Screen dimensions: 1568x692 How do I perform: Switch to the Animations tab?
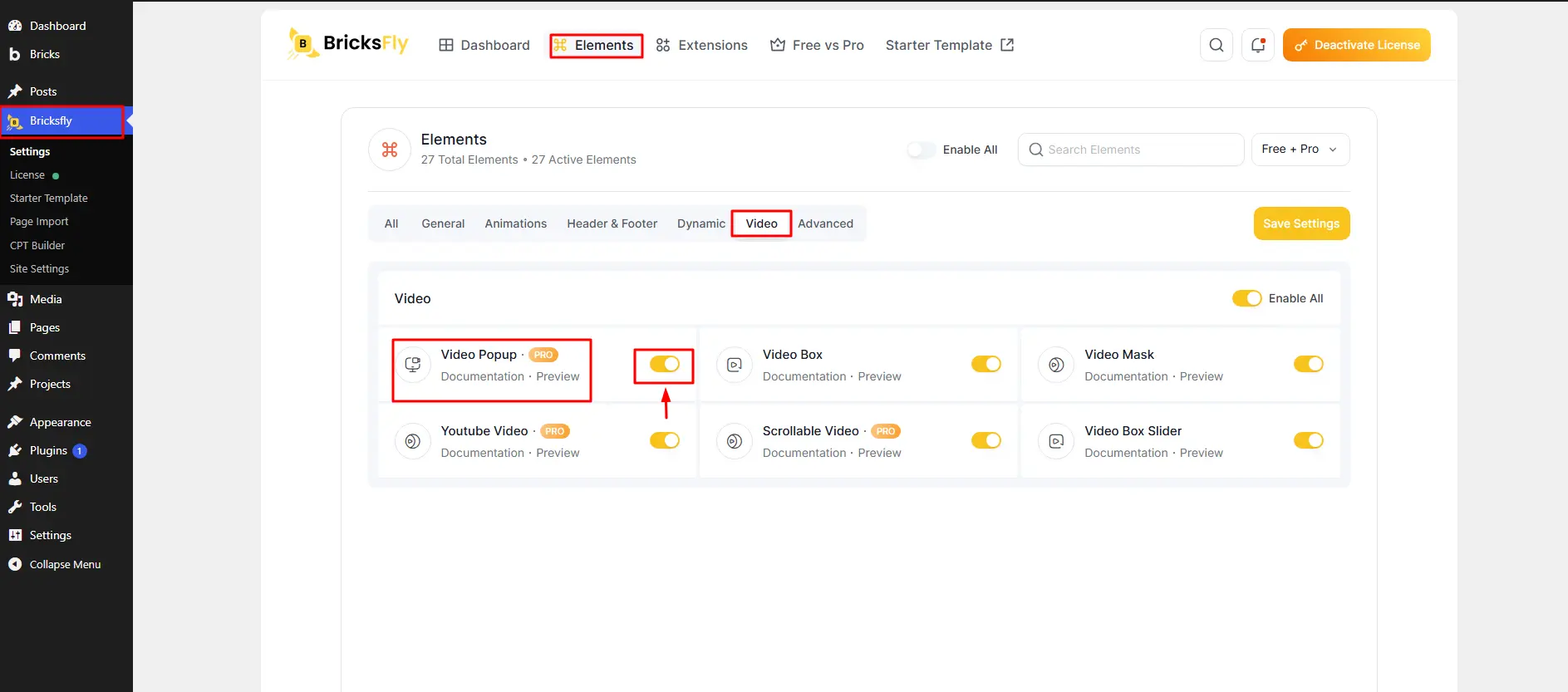pos(515,223)
